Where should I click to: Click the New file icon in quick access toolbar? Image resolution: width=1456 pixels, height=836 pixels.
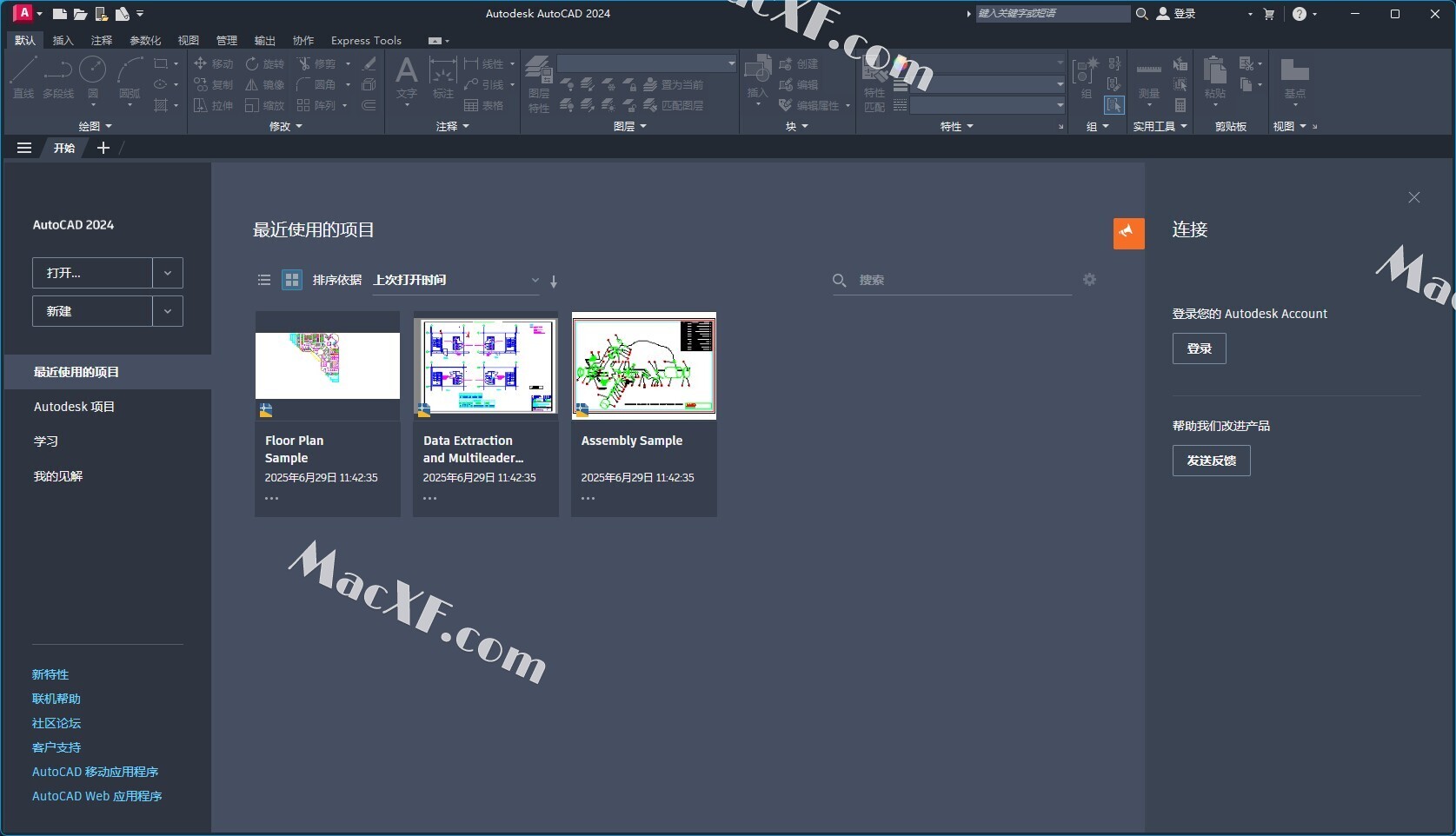click(59, 14)
